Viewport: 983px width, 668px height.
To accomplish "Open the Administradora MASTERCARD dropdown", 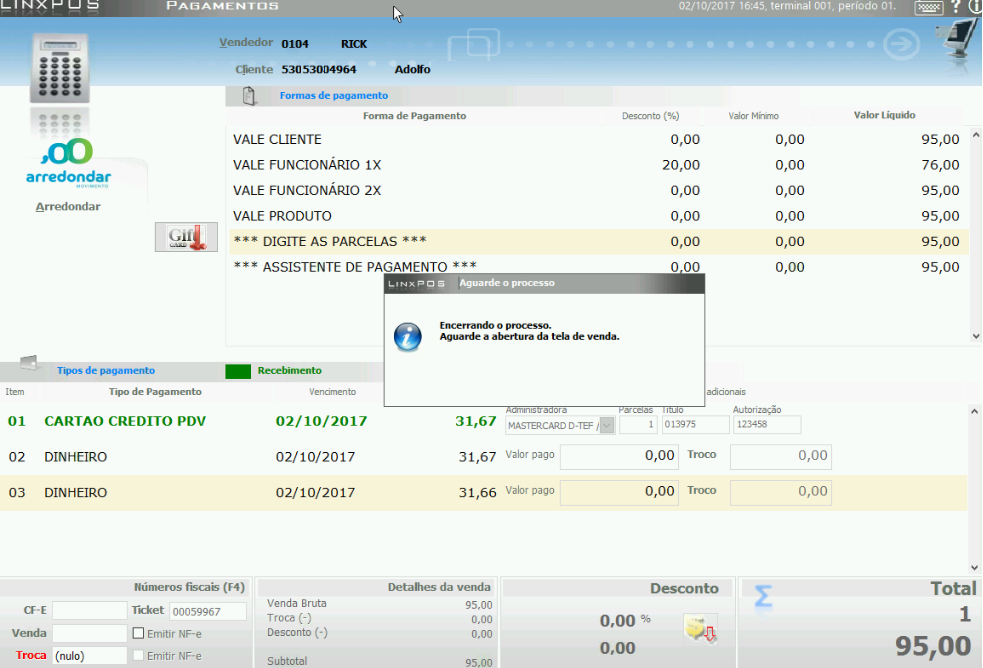I will click(607, 425).
